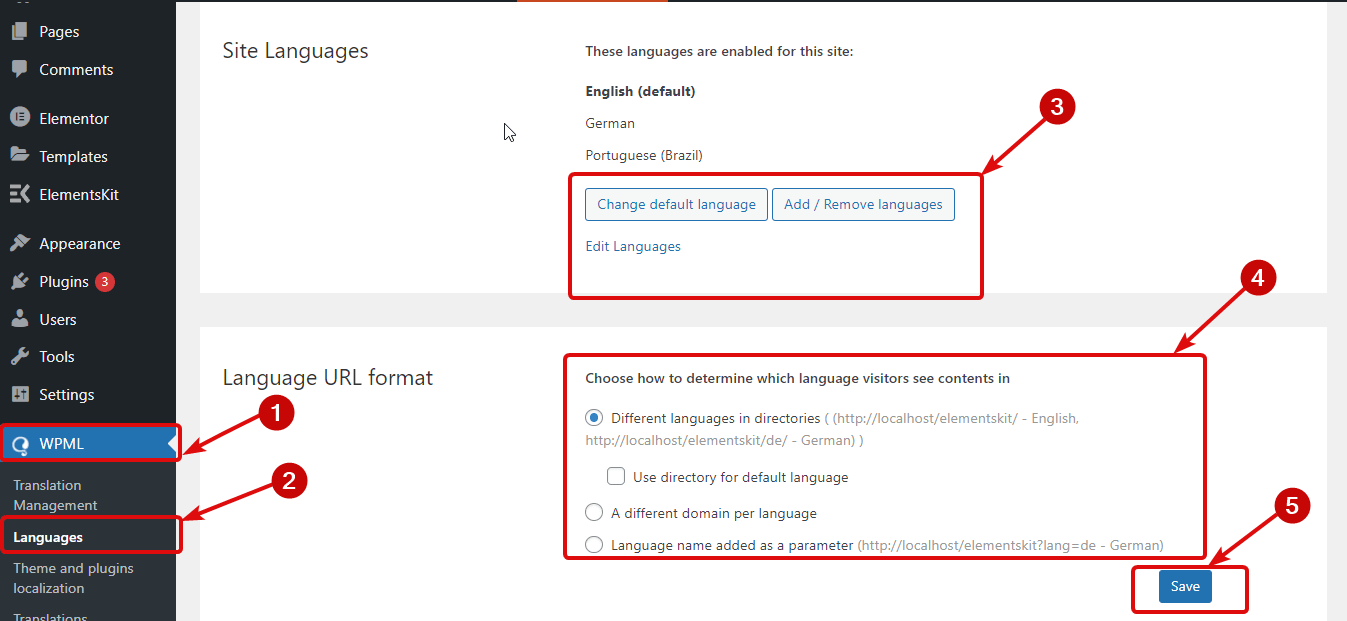This screenshot has height=621, width=1347.
Task: Click the Site Languages heading
Action: [x=295, y=51]
